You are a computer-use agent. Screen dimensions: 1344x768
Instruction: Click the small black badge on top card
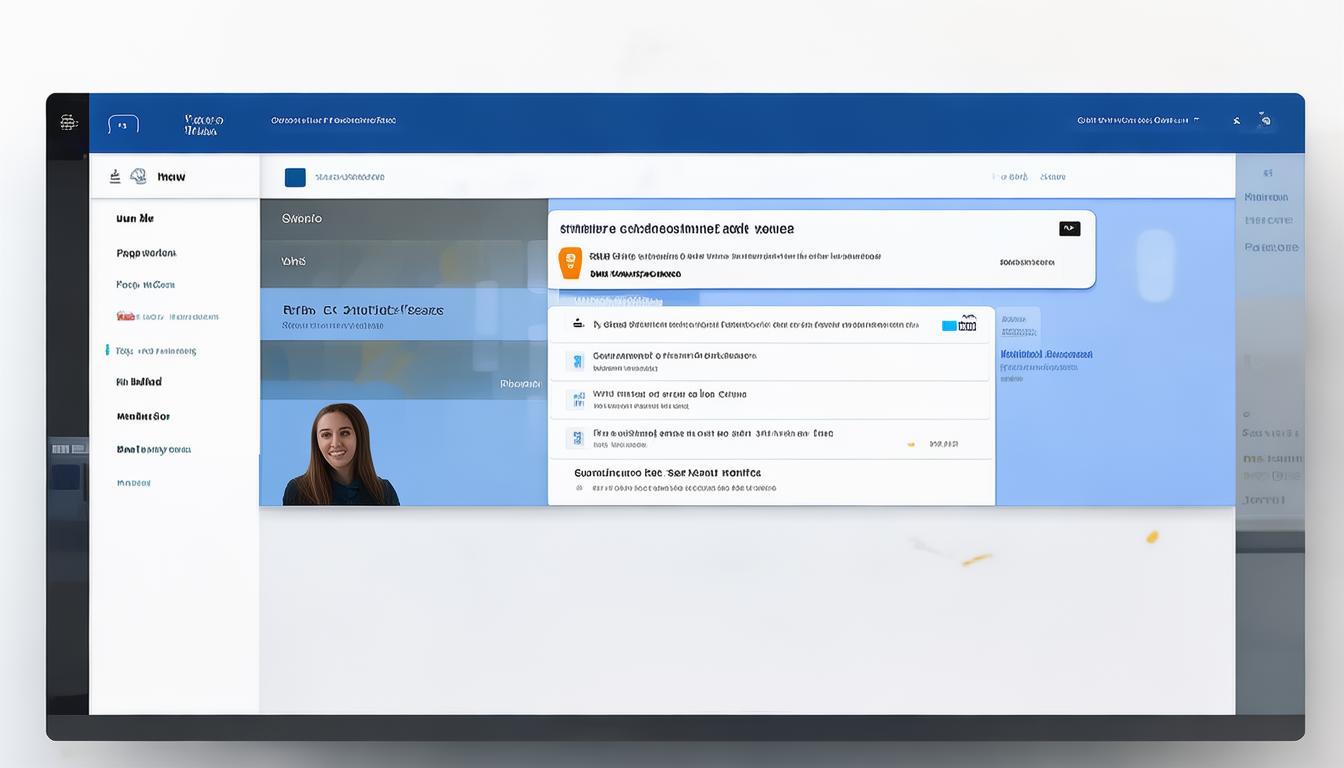[x=1069, y=229]
